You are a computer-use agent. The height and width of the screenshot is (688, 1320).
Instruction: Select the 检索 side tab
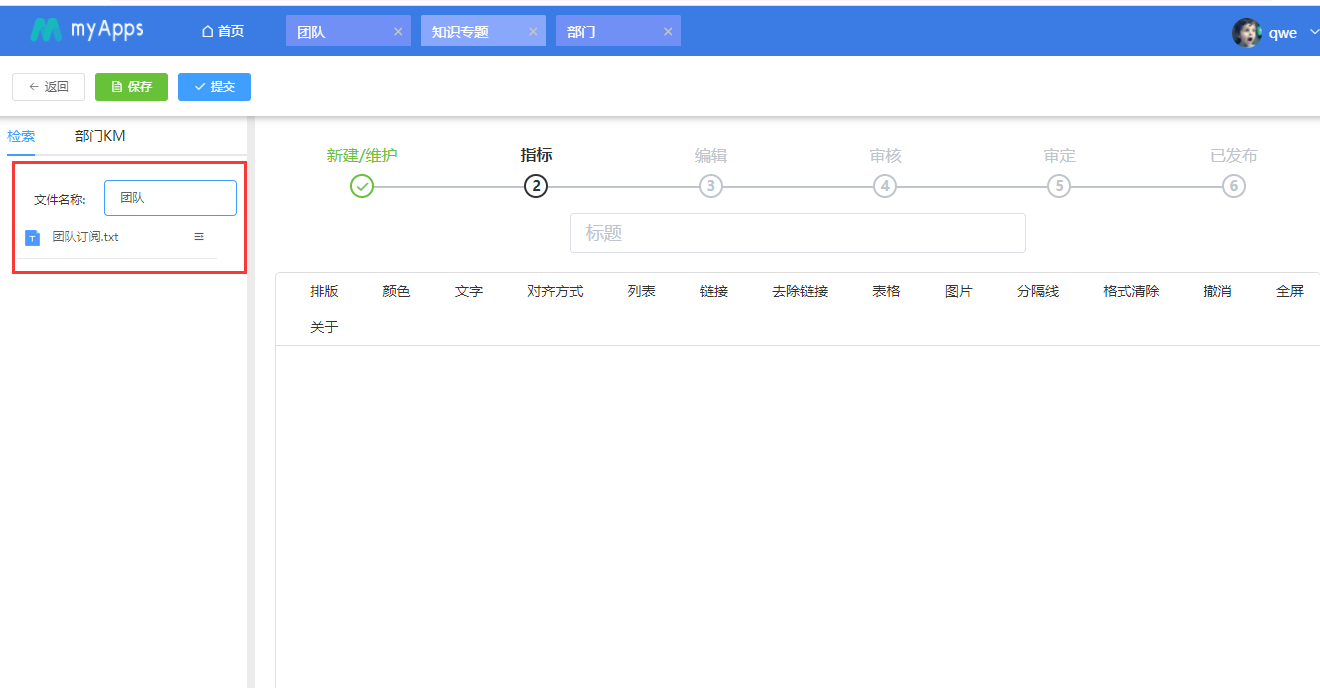point(21,136)
